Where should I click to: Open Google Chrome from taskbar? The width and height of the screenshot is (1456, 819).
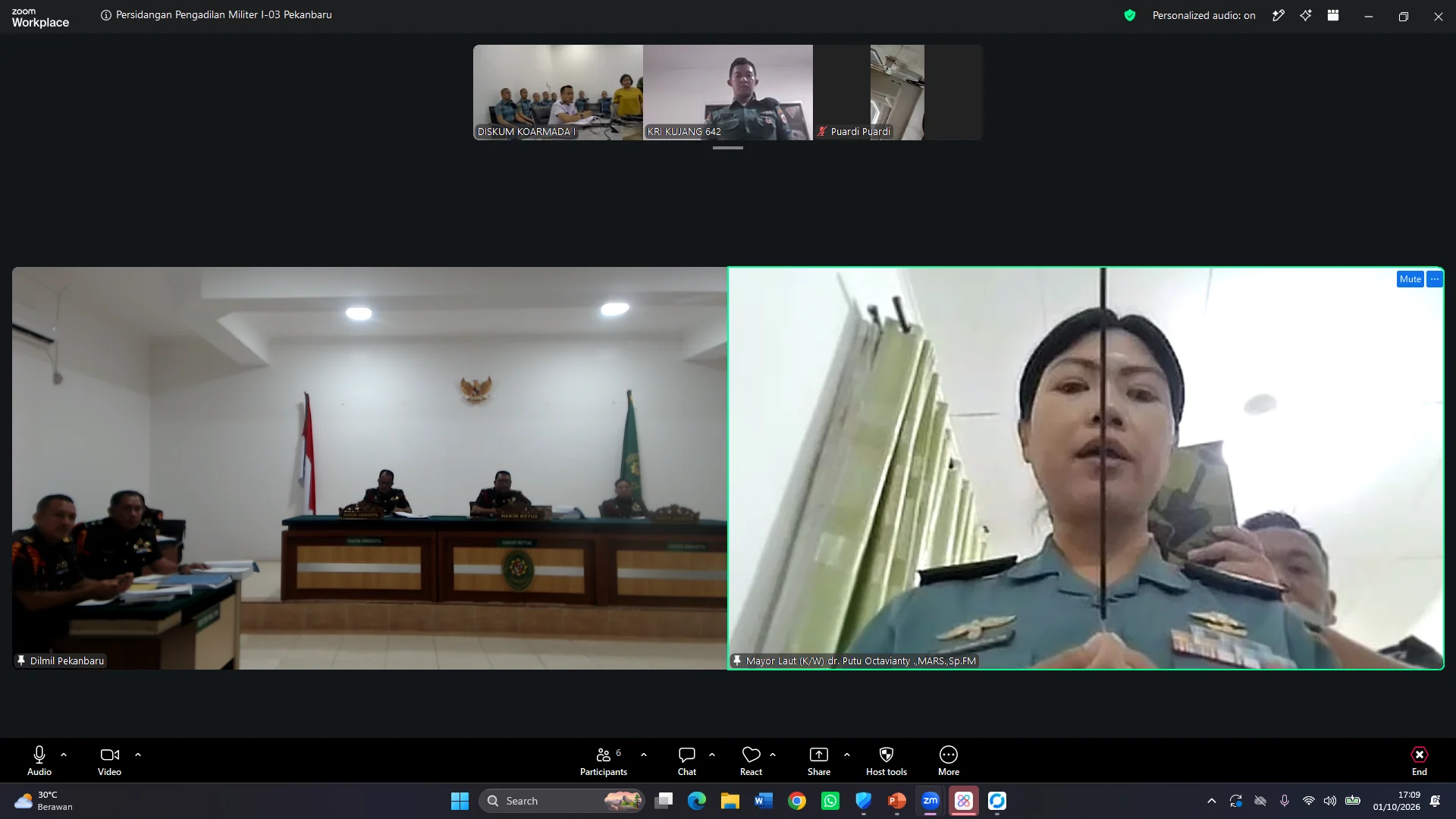[797, 801]
